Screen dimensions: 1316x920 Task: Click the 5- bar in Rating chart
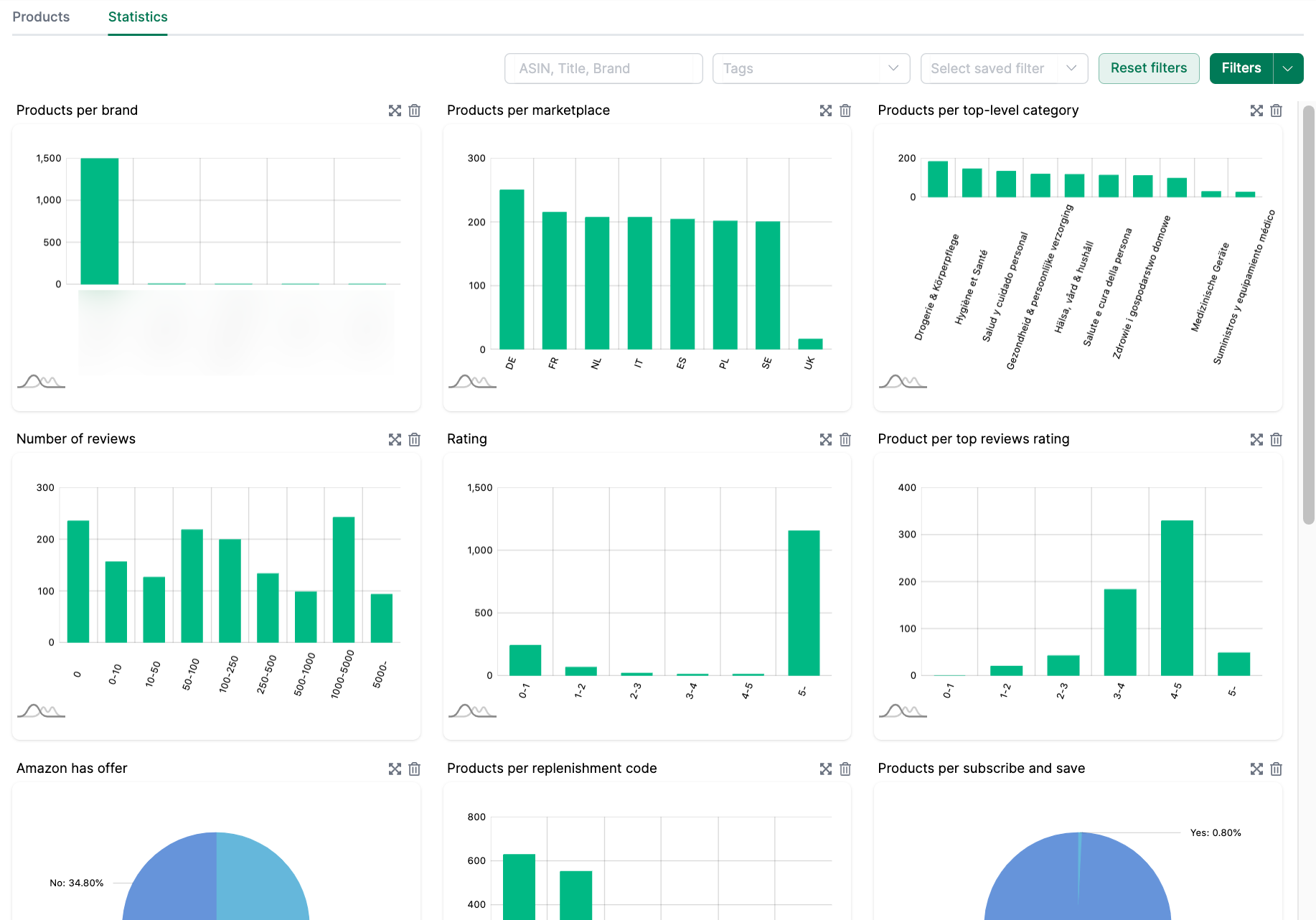804,603
